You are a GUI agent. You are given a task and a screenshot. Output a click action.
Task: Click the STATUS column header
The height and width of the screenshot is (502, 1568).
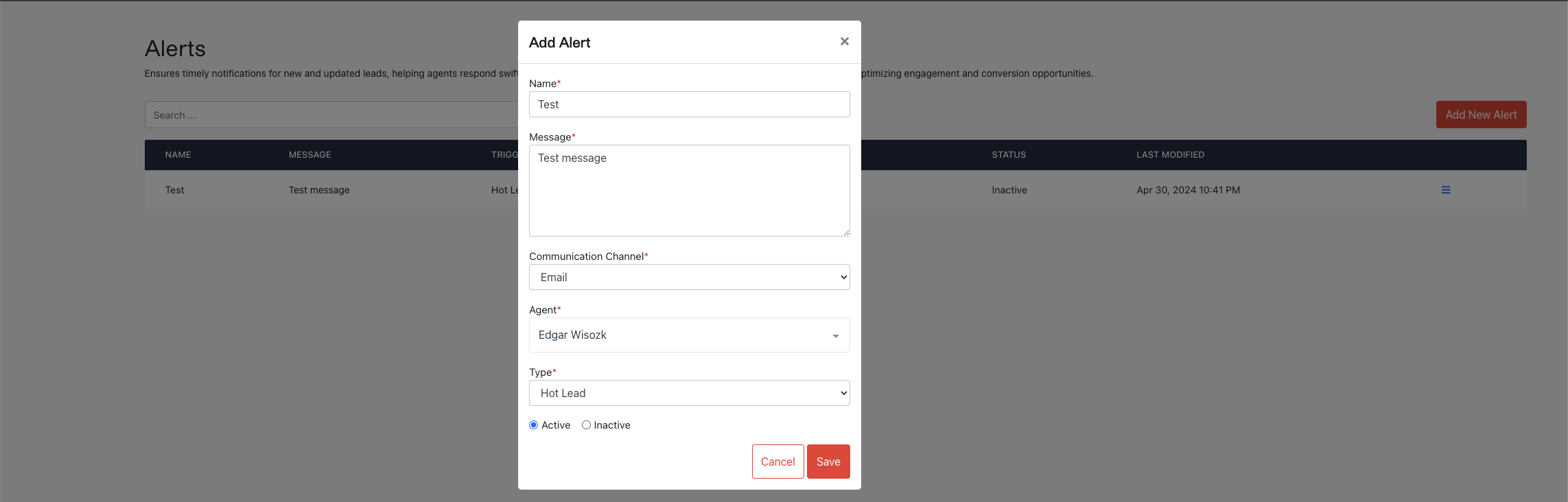coord(1008,154)
